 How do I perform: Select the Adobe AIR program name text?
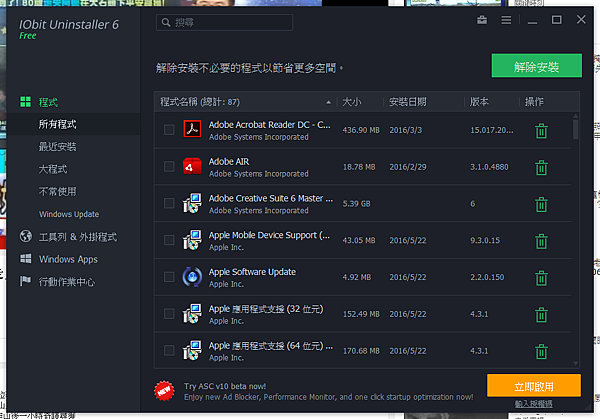(229, 161)
